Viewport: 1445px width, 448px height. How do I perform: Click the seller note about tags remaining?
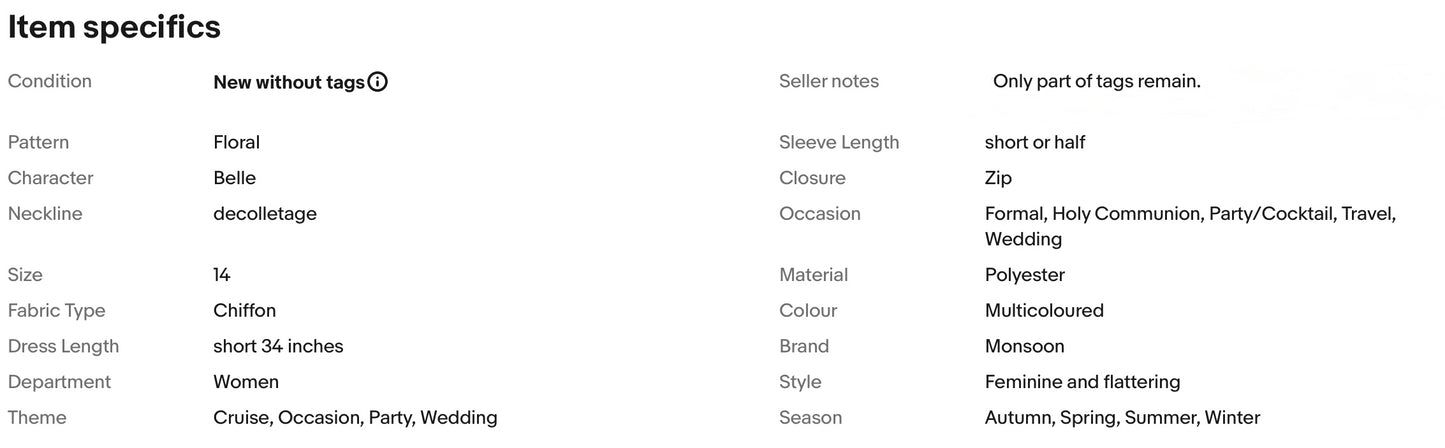pos(1097,81)
